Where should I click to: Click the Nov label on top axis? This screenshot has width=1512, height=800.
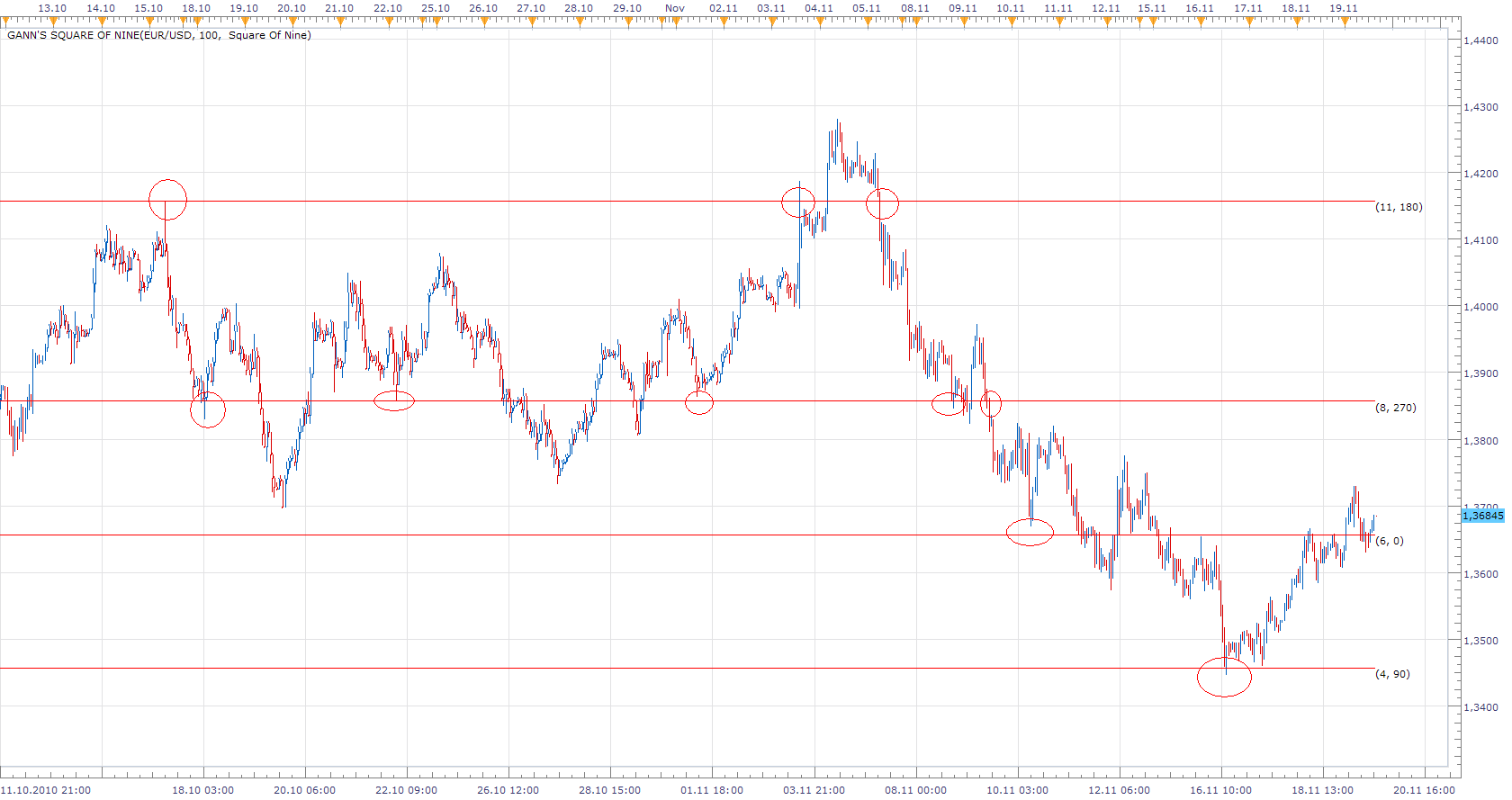pyautogui.click(x=675, y=7)
